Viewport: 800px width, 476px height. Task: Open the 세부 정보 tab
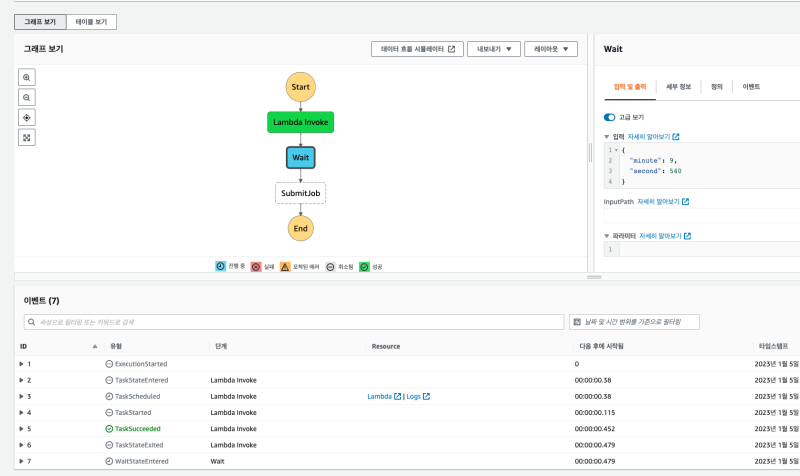tap(678, 87)
